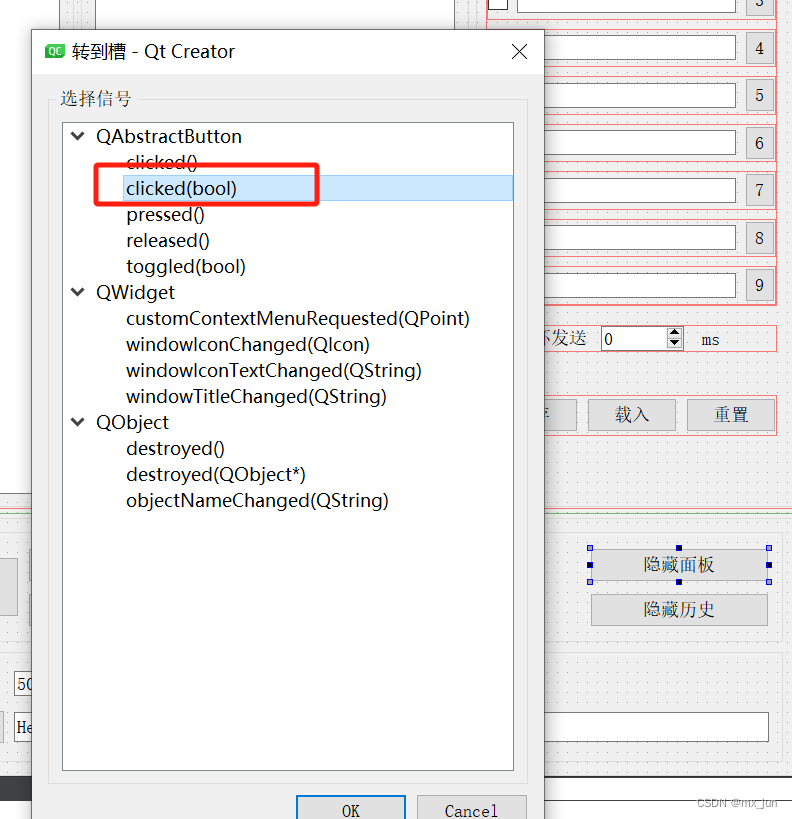Image resolution: width=792 pixels, height=819 pixels.
Task: Decrease the ms spinbox value
Action: (674, 343)
